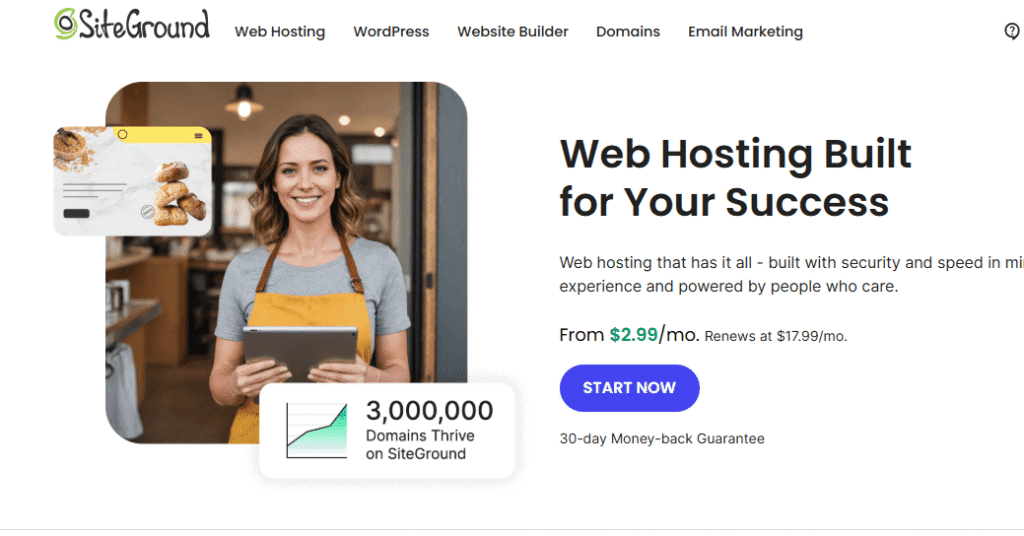Viewport: 1024px width, 536px height.
Task: Click the Renews at $17.99/mo. text
Action: coord(776,336)
